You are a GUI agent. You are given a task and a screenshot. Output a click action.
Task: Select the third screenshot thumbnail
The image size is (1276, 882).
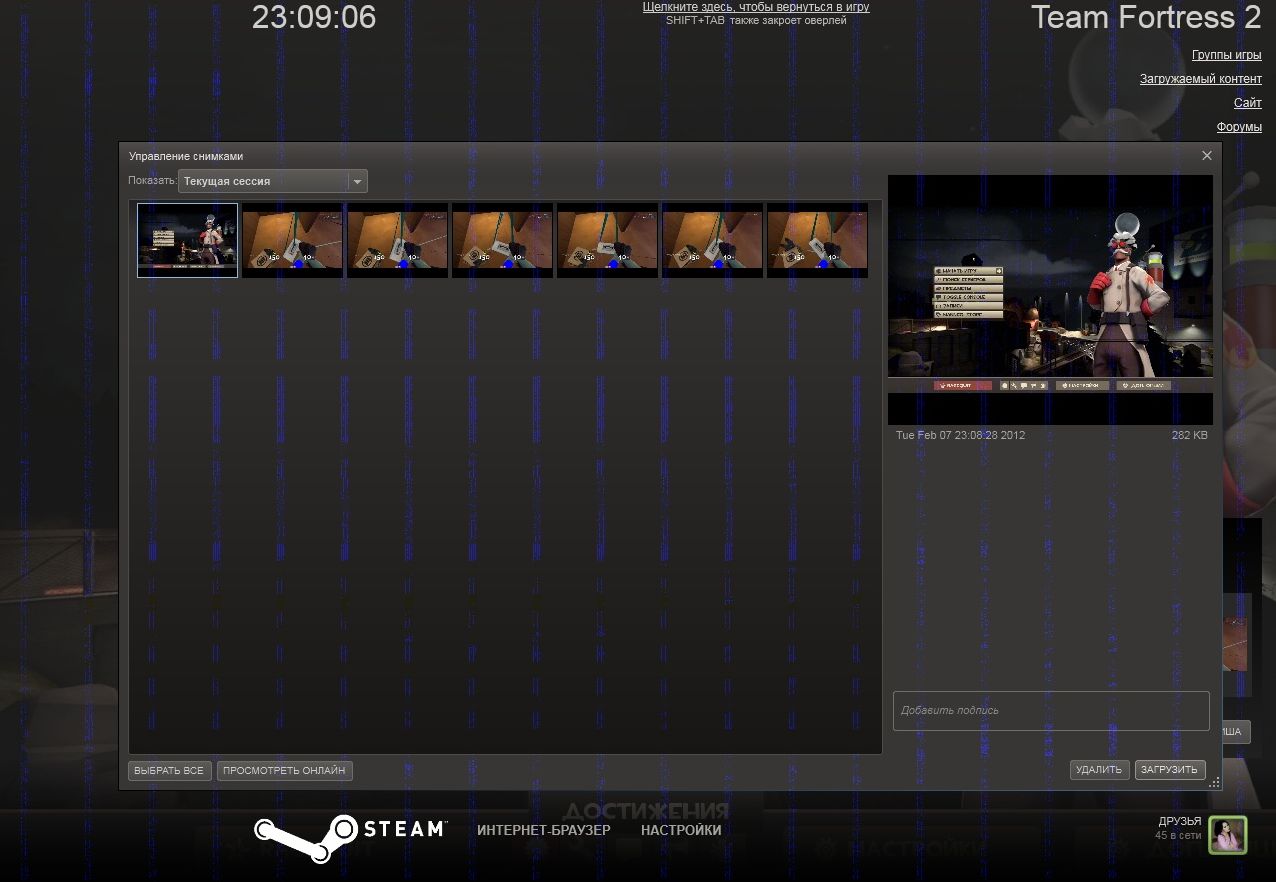(x=397, y=240)
